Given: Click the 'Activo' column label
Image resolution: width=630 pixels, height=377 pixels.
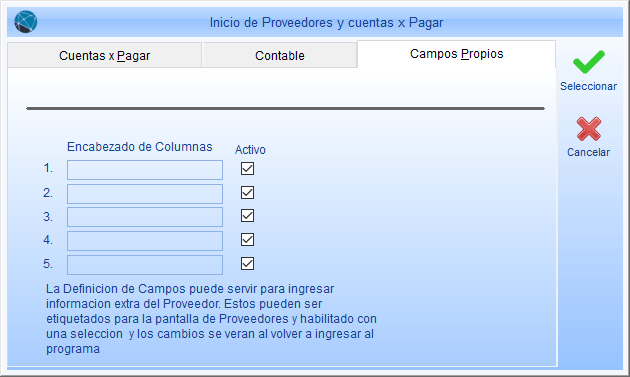Looking at the screenshot, I should coord(250,150).
